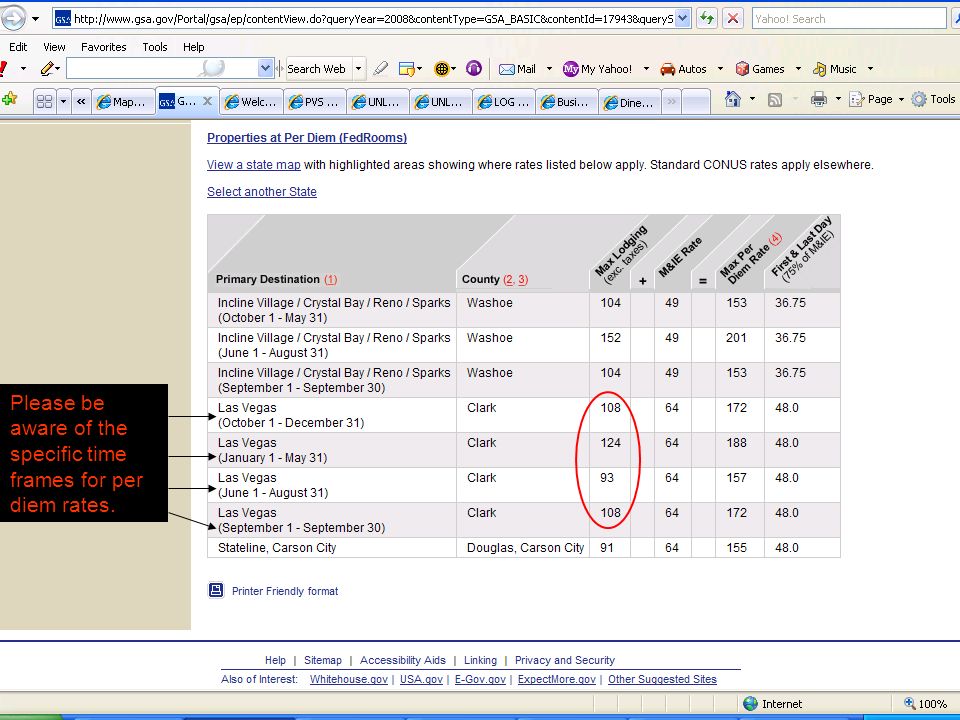Click the magnifier zoom icon in status bar
Image resolution: width=960 pixels, height=720 pixels.
pyautogui.click(x=910, y=704)
